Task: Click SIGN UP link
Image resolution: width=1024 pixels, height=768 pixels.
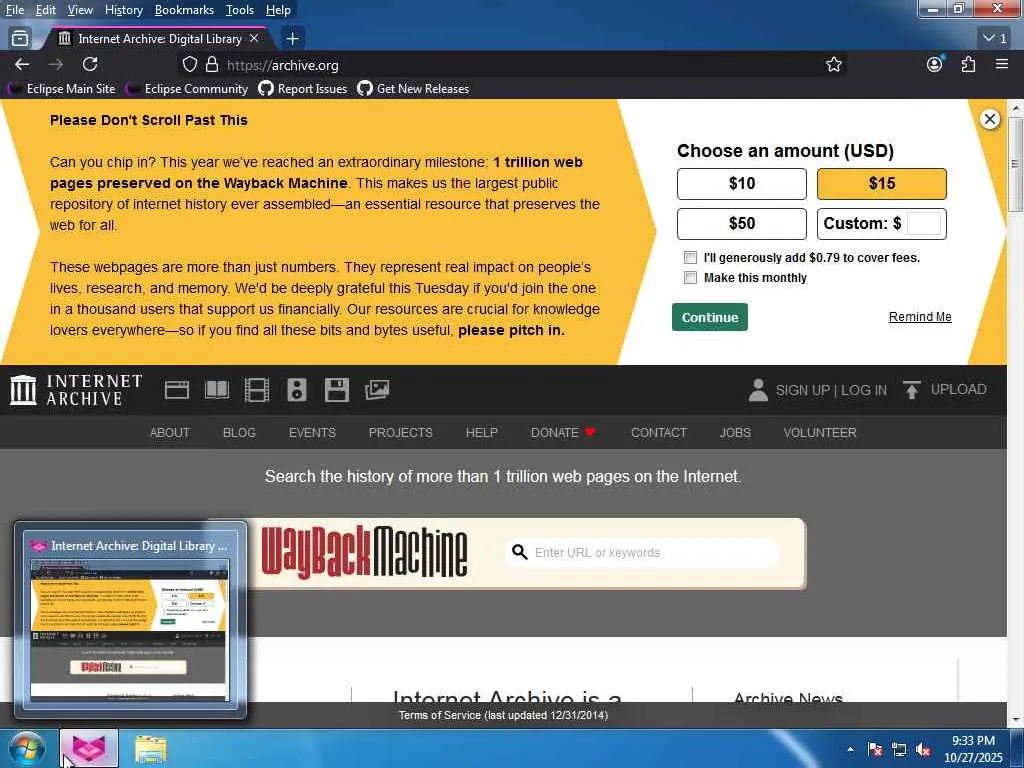Action: (x=803, y=391)
